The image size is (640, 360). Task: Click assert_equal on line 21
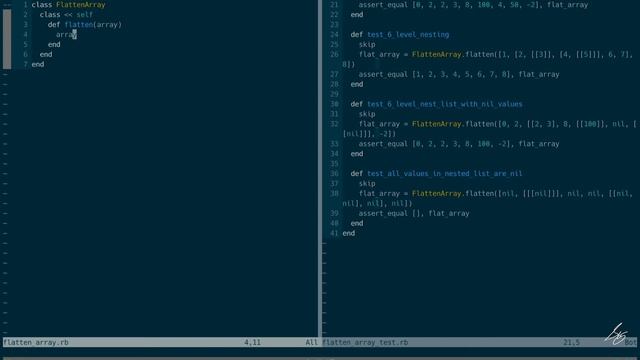tap(383, 5)
